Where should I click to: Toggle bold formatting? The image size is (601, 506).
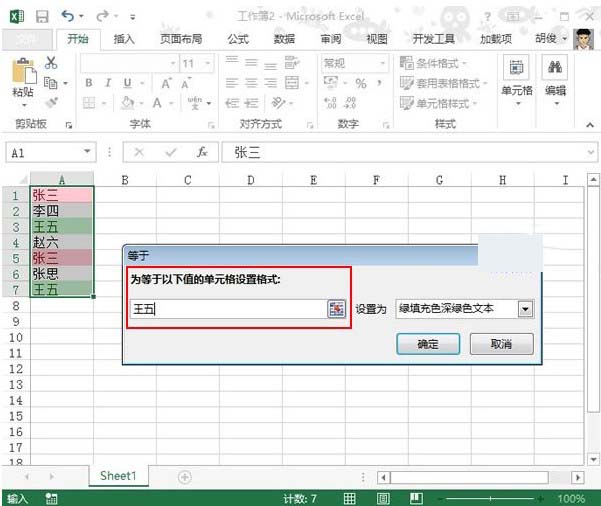[x=89, y=83]
